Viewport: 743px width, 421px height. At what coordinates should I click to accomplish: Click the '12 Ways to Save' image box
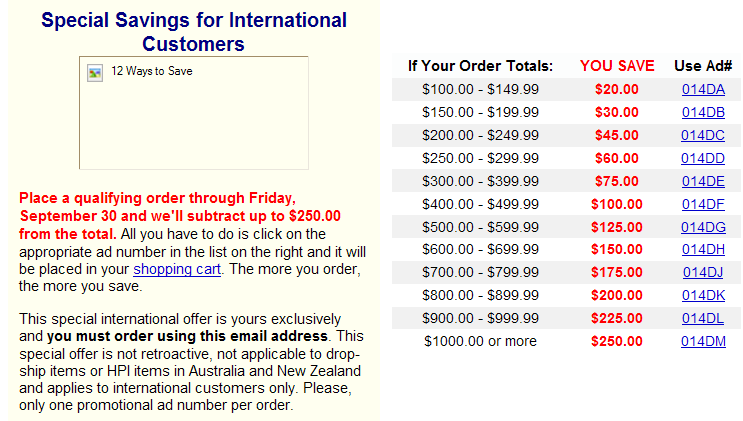pyautogui.click(x=194, y=113)
